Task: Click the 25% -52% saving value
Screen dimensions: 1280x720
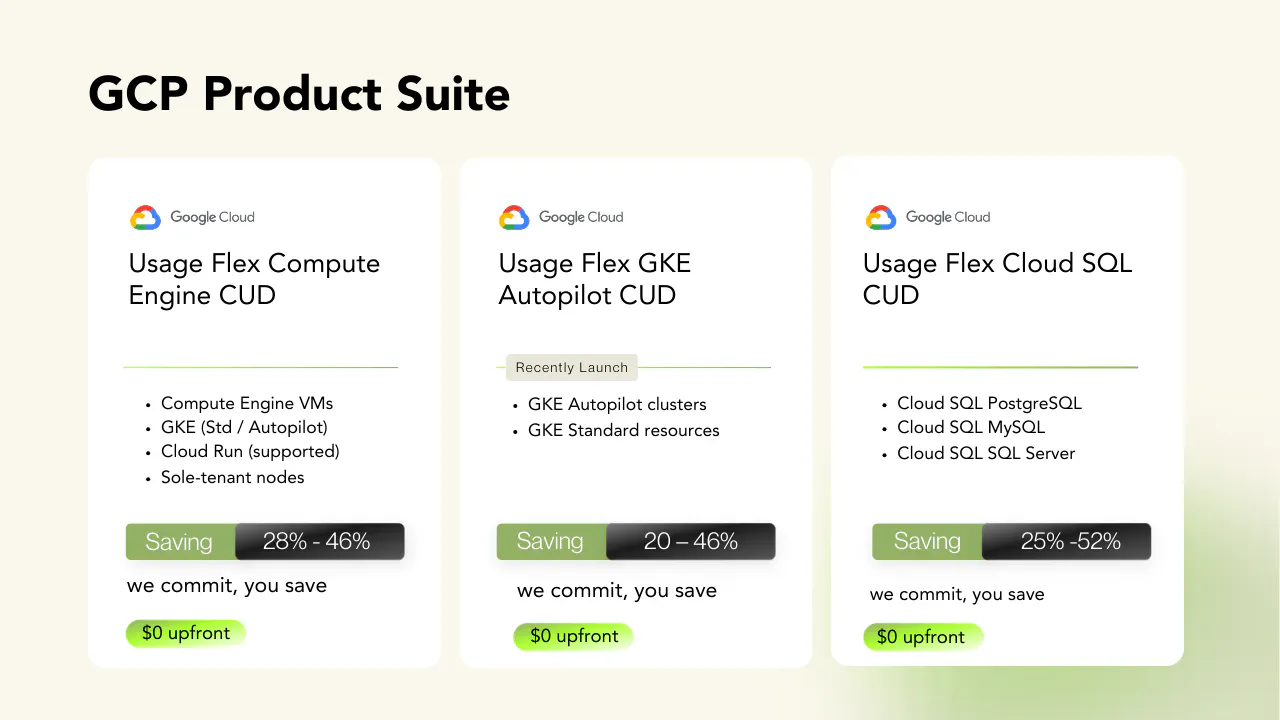Action: coord(1066,541)
